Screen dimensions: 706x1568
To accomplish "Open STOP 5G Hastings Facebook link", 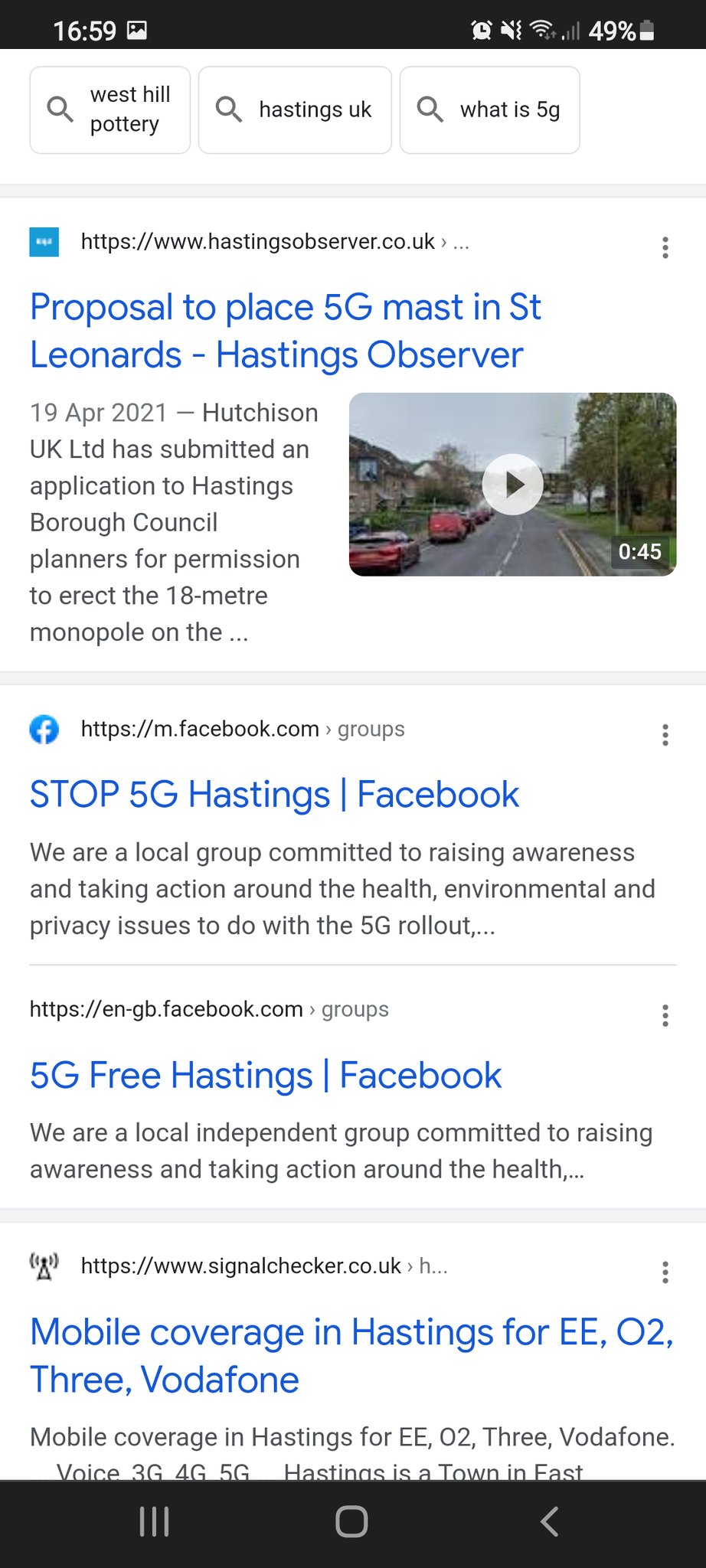I will (x=274, y=795).
